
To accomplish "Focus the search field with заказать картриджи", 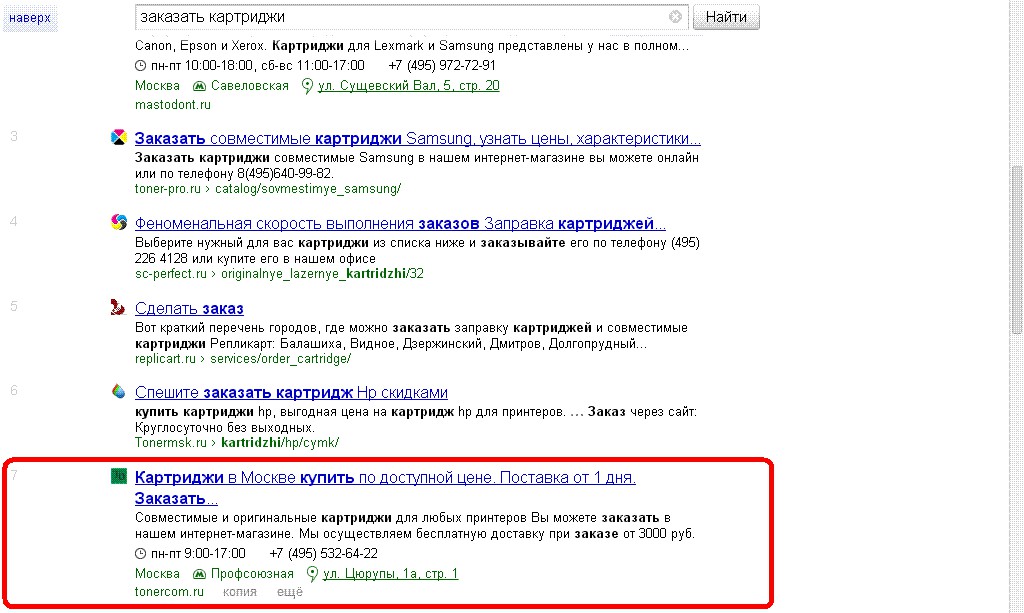I will point(411,17).
